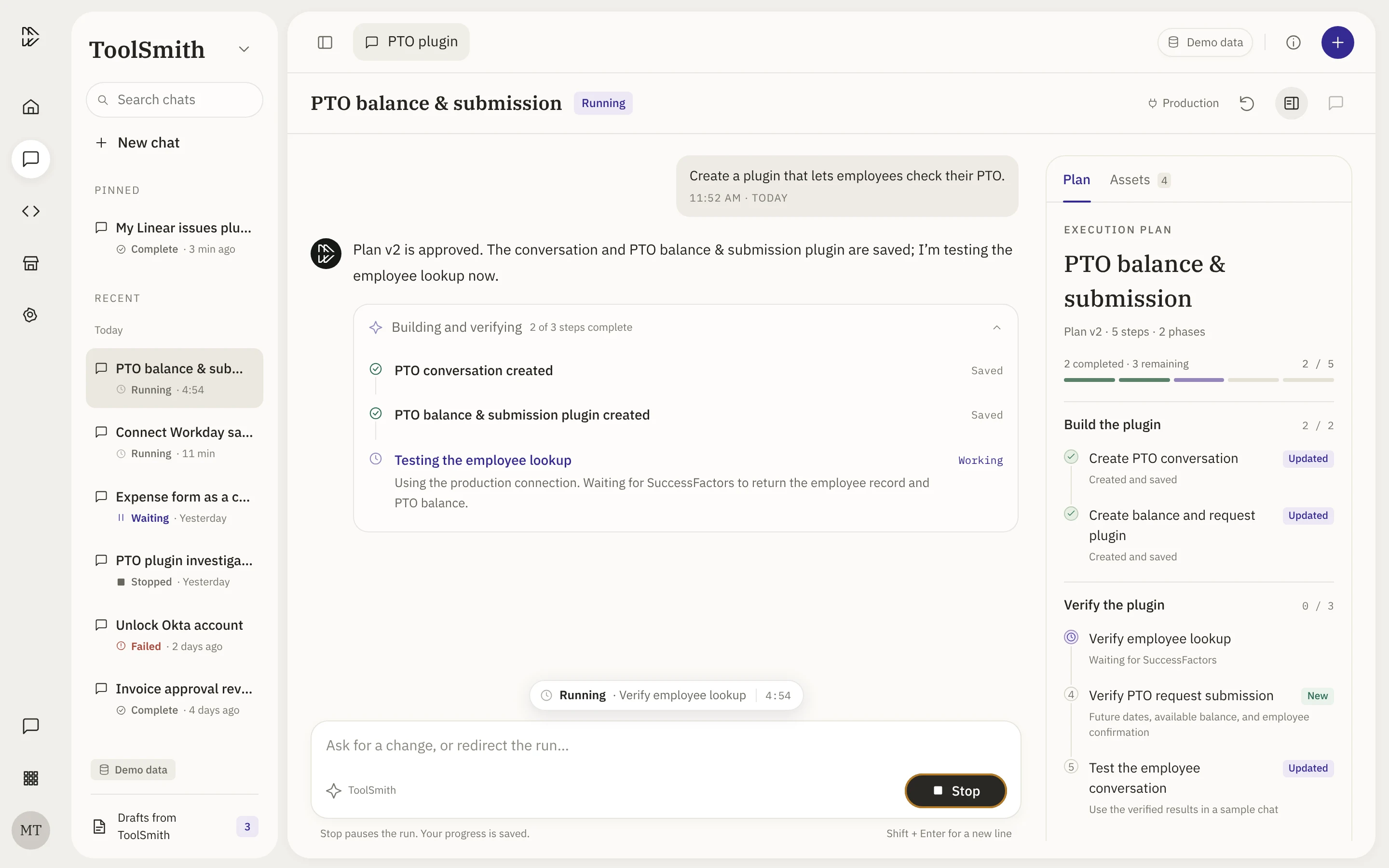Viewport: 1389px width, 868px height.
Task: Open Drafts from ToolSmith
Action: [174, 826]
